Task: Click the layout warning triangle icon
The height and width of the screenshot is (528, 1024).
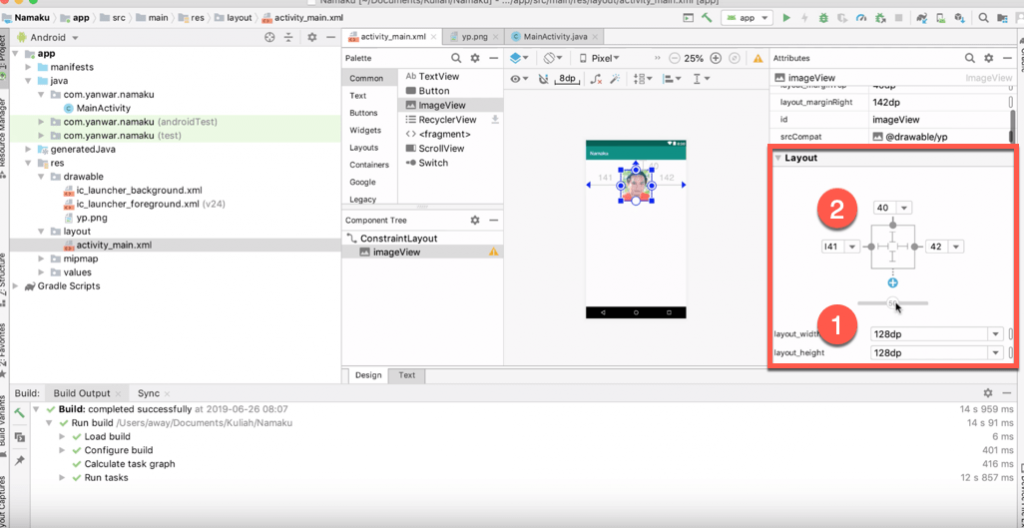Action: pos(757,58)
